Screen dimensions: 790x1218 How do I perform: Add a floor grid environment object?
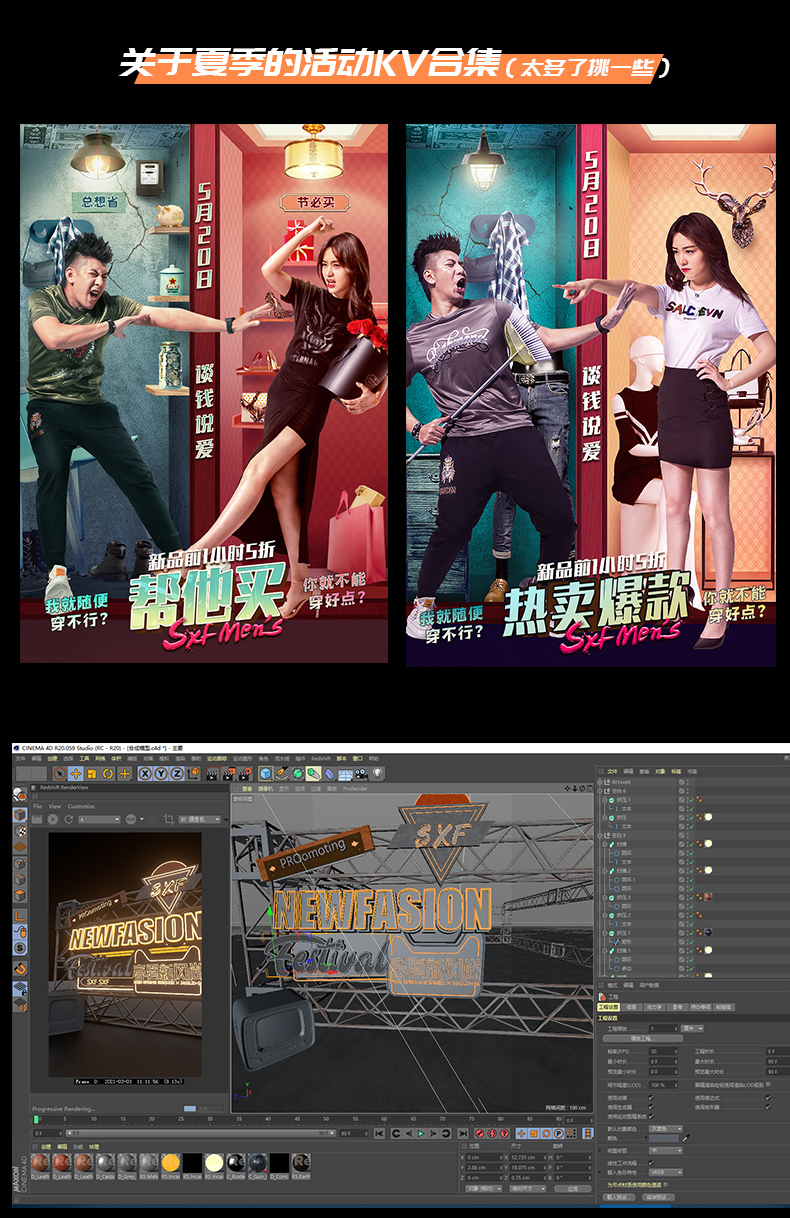[345, 773]
